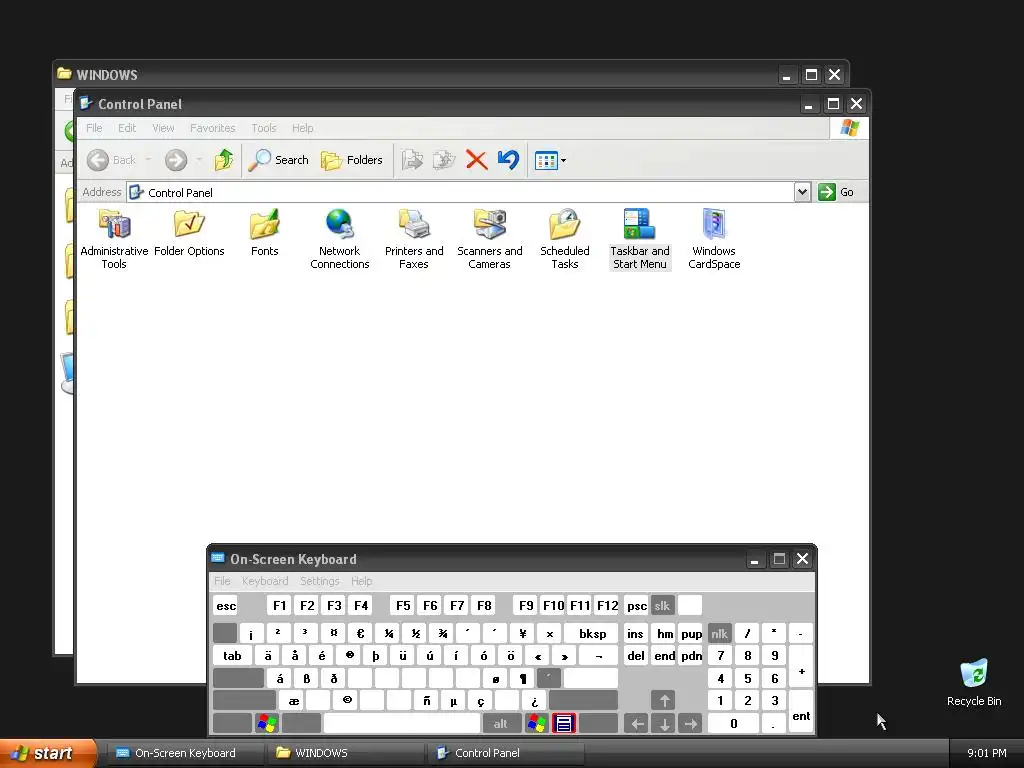Viewport: 1024px width, 768px height.
Task: Click the red Delete toolbar icon
Action: click(477, 160)
